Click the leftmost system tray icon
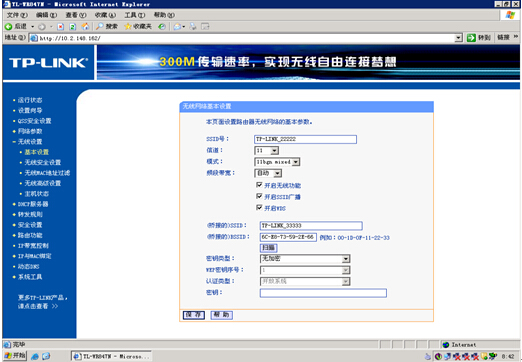This screenshot has width=522, height=362. pyautogui.click(x=428, y=357)
